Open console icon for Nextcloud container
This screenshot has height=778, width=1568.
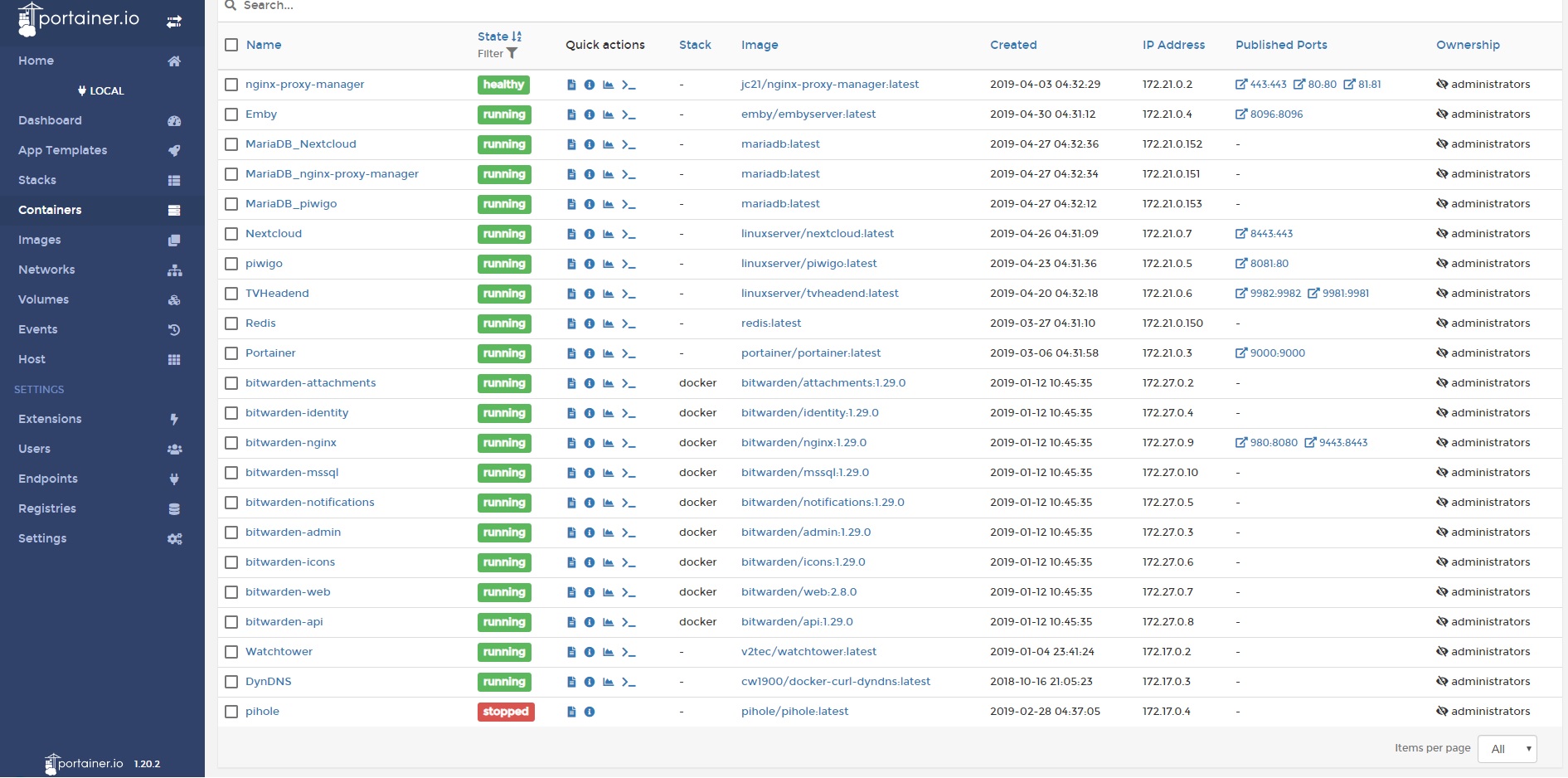click(629, 234)
